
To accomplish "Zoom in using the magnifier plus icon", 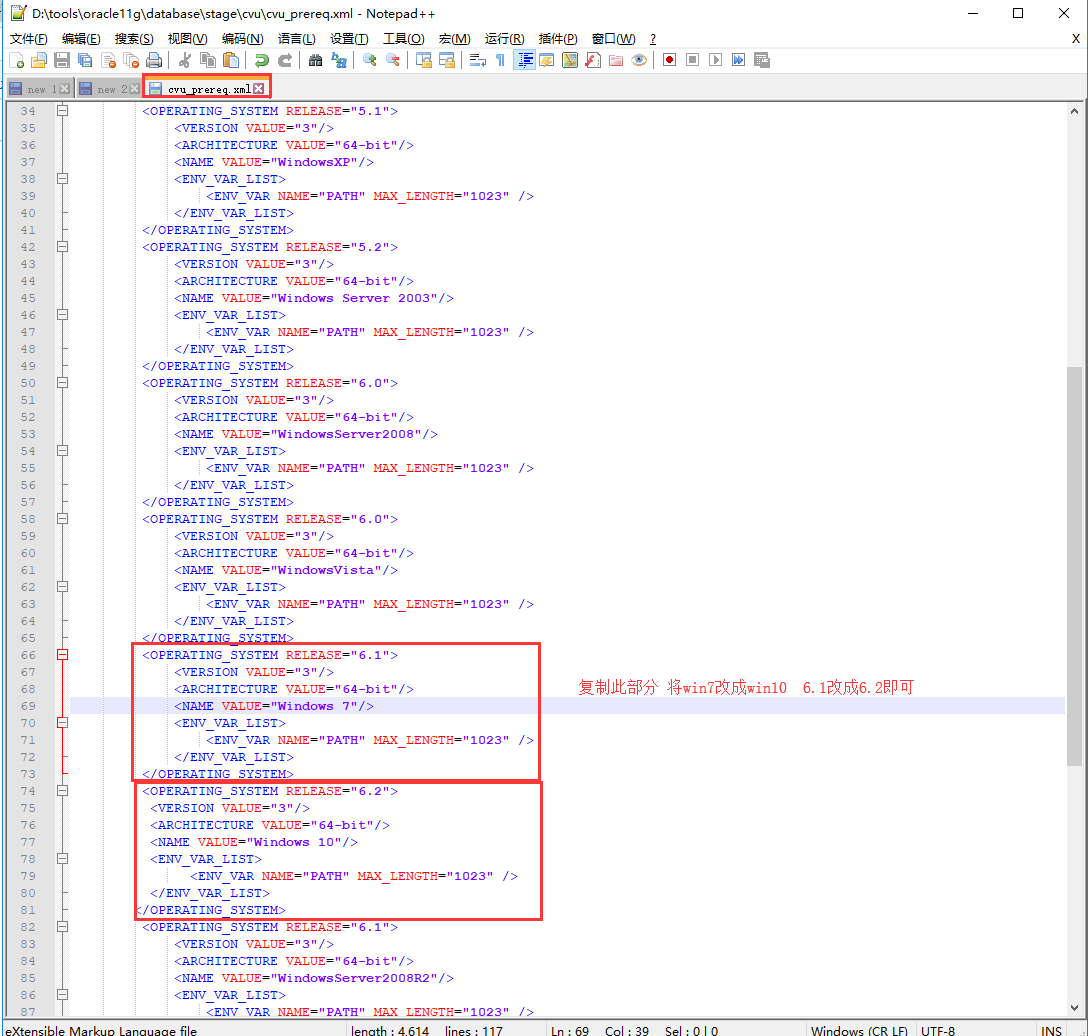I will pos(369,60).
